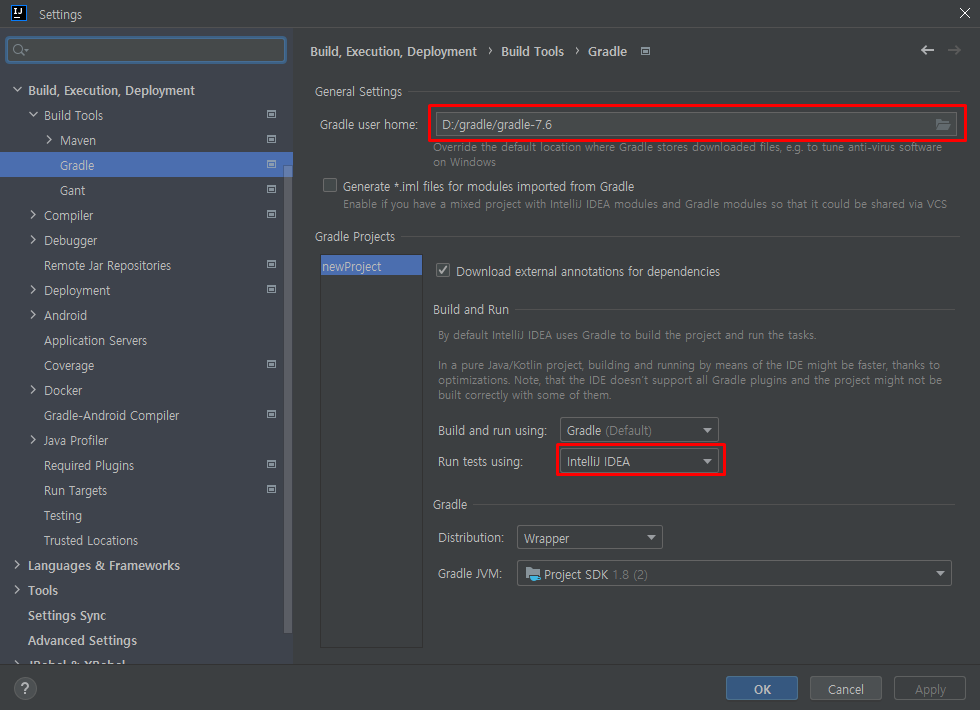Click Build Tools breadcrumb
The image size is (980, 710).
click(x=532, y=51)
